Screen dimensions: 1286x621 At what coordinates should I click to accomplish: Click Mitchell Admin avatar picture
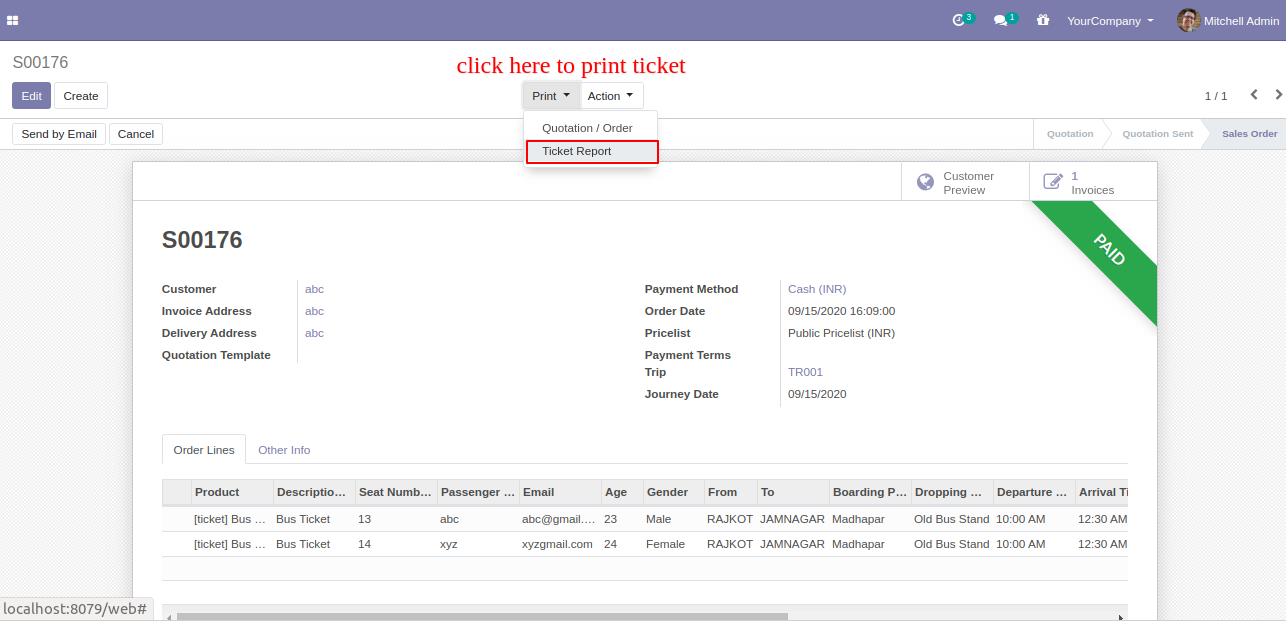click(x=1188, y=20)
